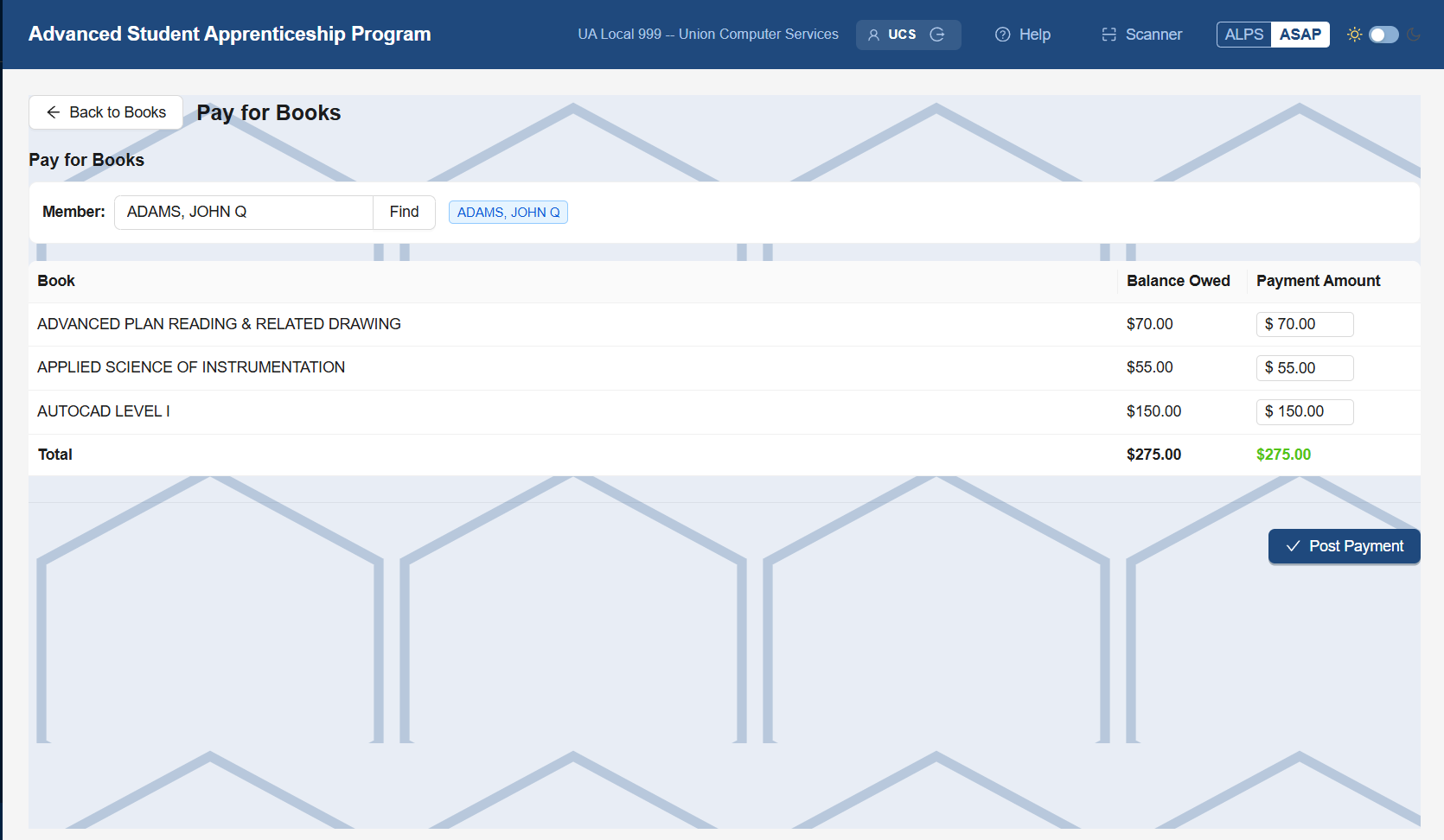Click the left arrow in Back to Books
Image resolution: width=1444 pixels, height=840 pixels.
[54, 112]
